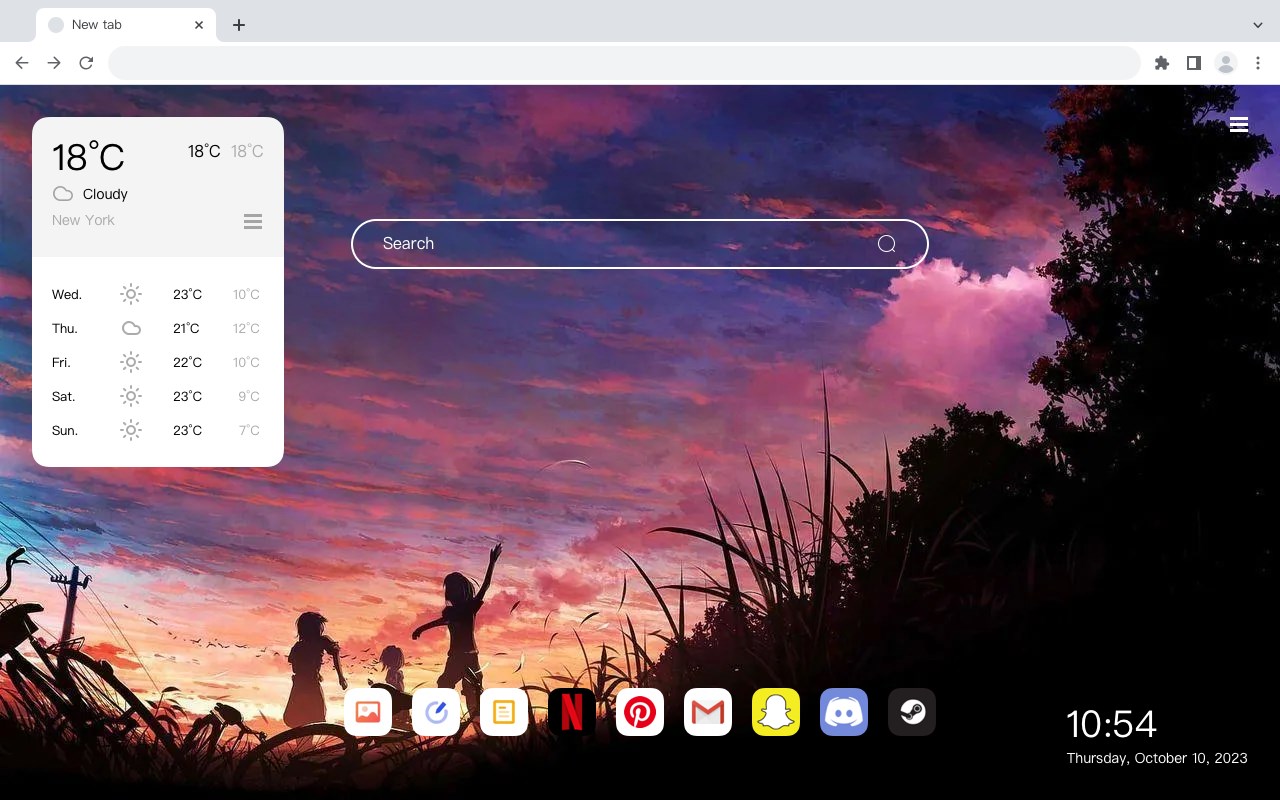Open the yellow notes shortcut icon

click(504, 712)
